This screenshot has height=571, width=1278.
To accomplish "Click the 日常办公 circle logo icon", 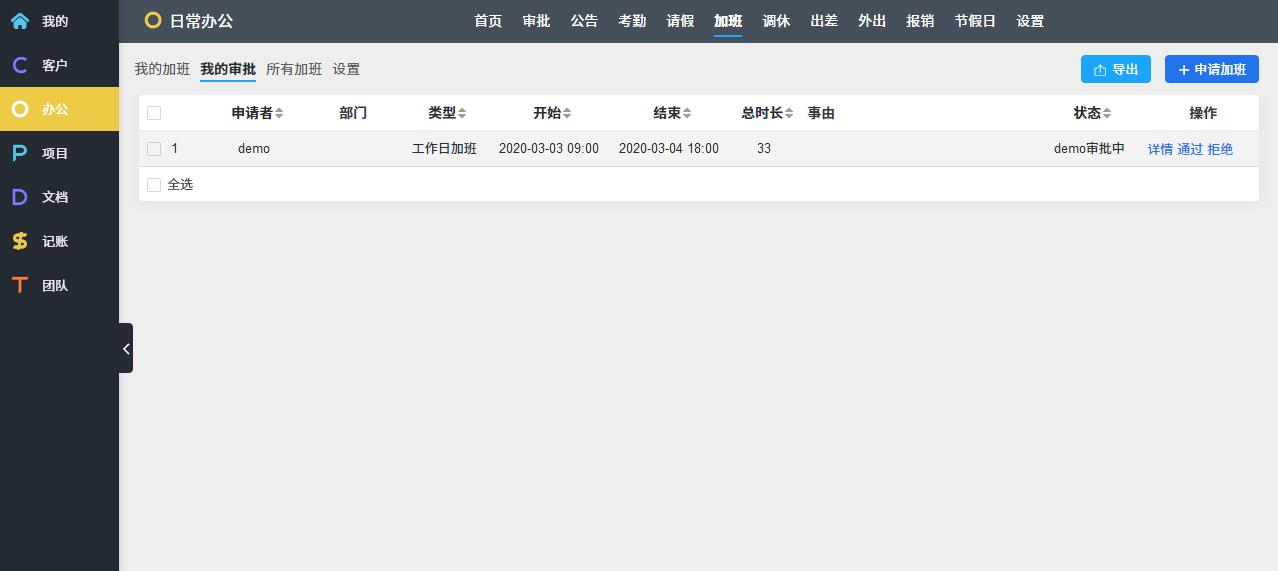I will pyautogui.click(x=153, y=20).
